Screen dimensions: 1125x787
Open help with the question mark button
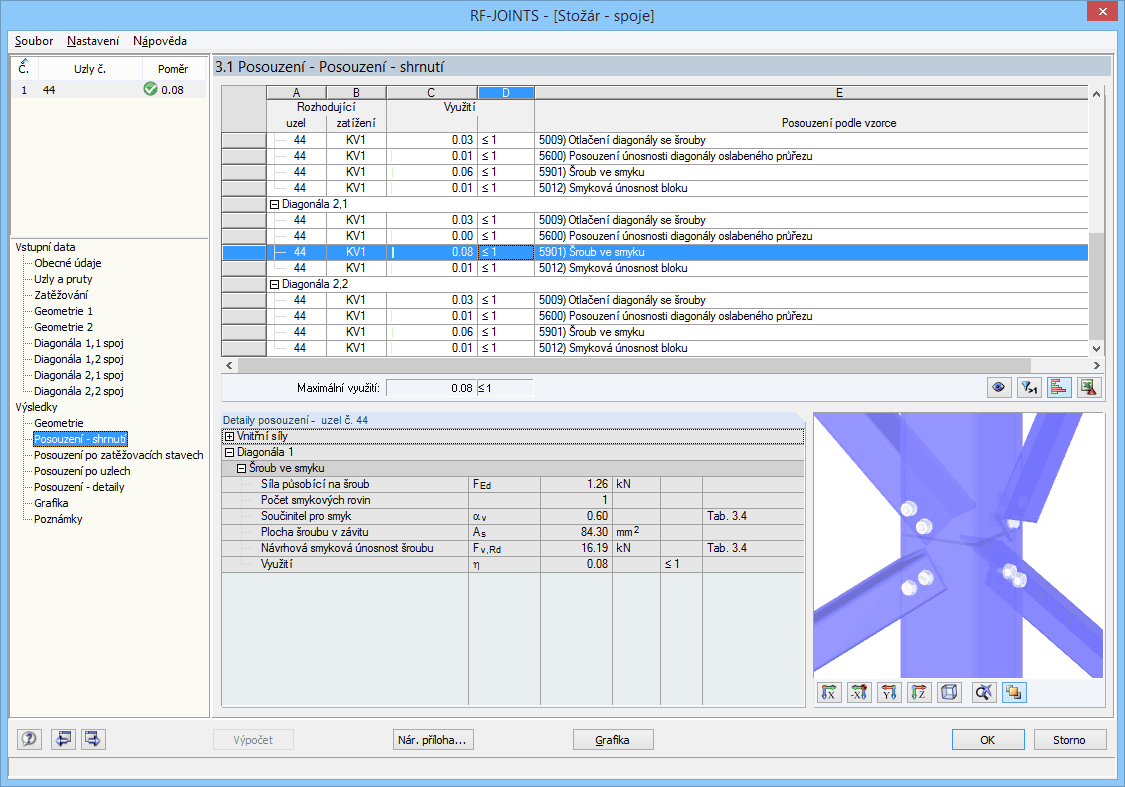click(x=29, y=738)
